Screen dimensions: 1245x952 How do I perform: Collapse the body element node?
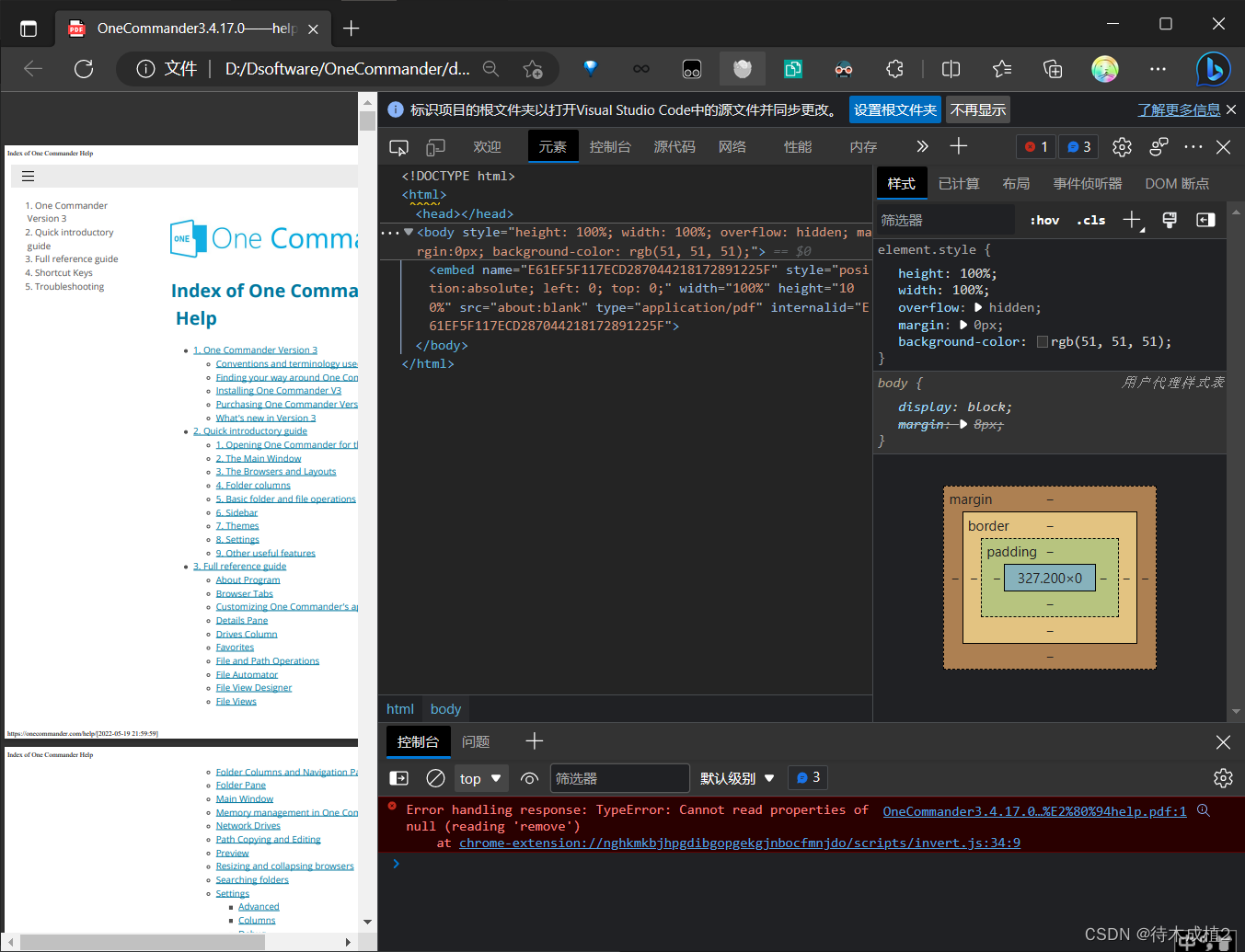click(409, 232)
